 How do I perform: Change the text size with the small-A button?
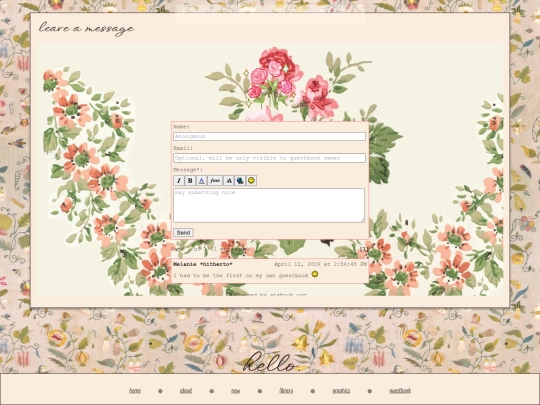[229, 180]
